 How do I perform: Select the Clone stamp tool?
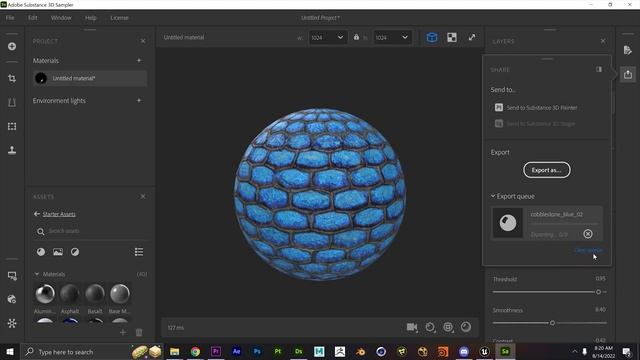[x=12, y=150]
